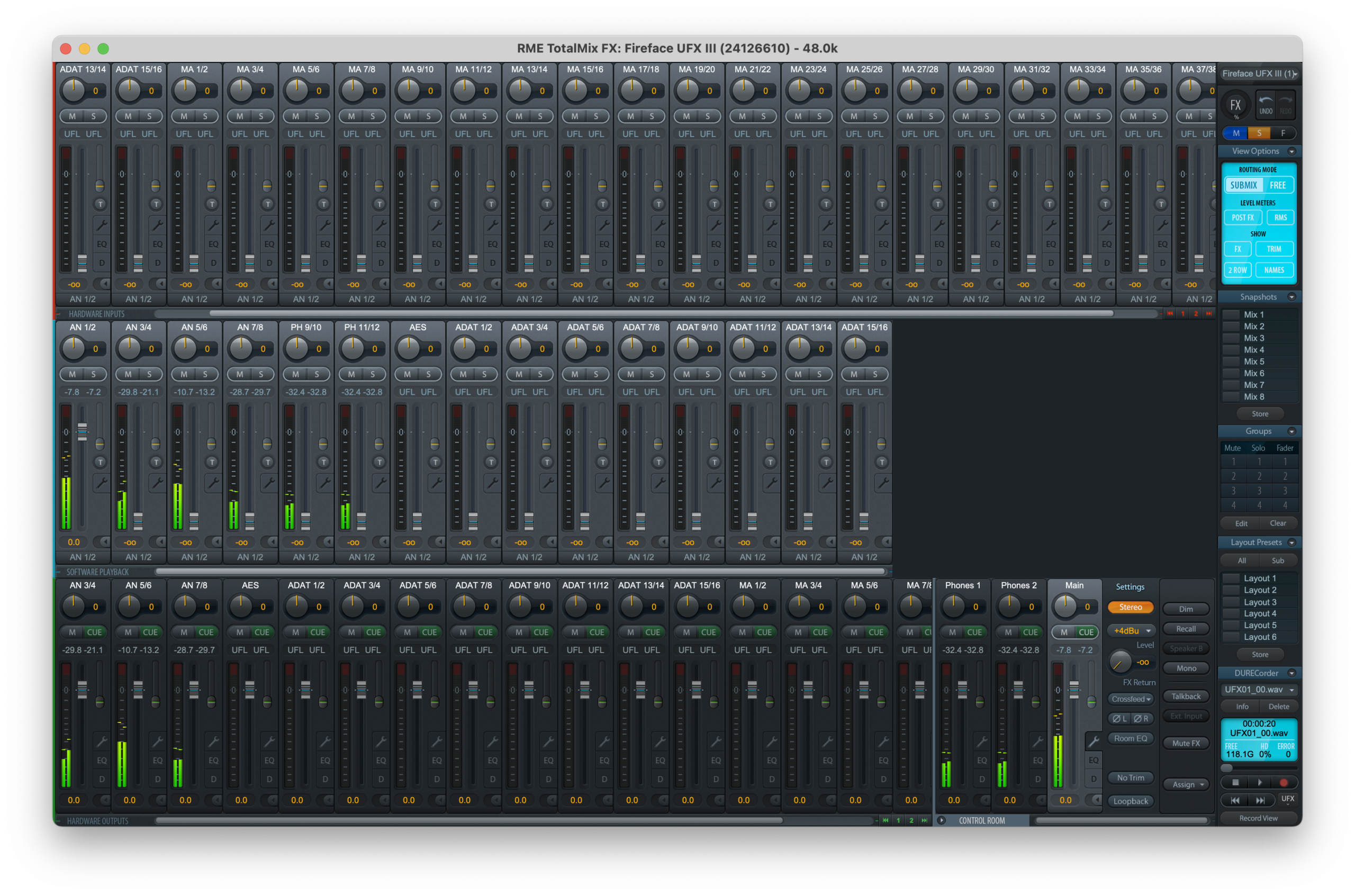Open the +4dBu reference level dropdown
Image resolution: width=1355 pixels, height=896 pixels.
click(x=1131, y=630)
